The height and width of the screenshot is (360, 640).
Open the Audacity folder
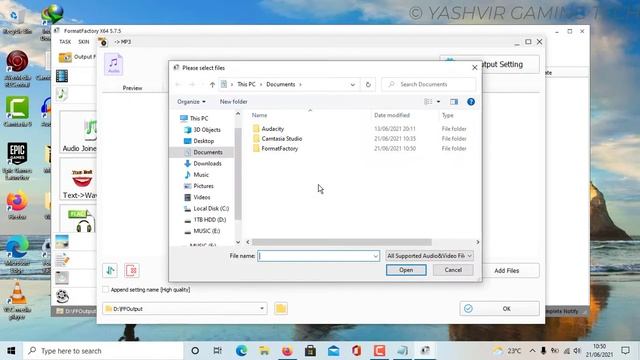(x=273, y=129)
